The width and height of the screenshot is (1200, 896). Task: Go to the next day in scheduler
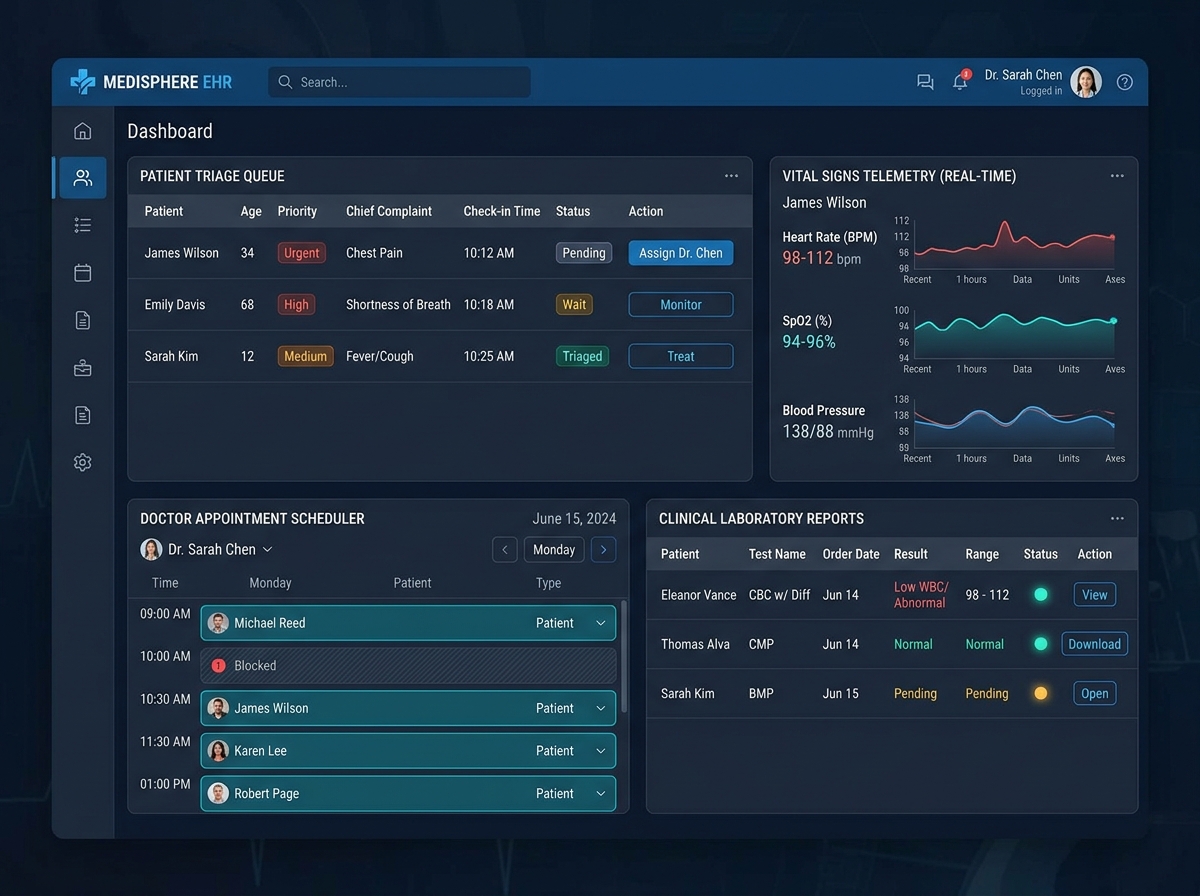tap(603, 550)
